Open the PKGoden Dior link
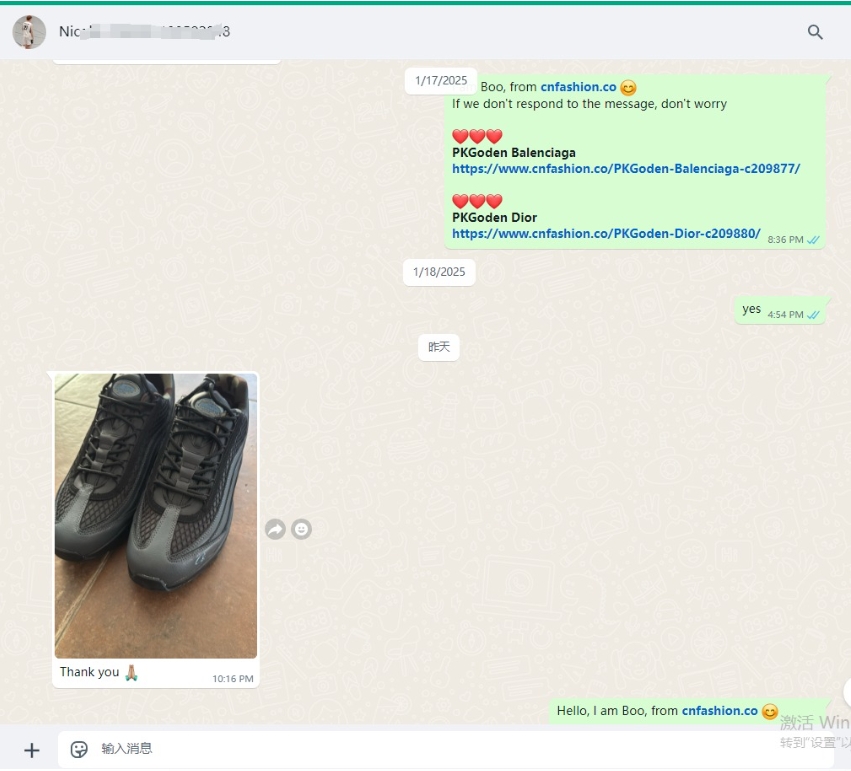 coord(606,233)
